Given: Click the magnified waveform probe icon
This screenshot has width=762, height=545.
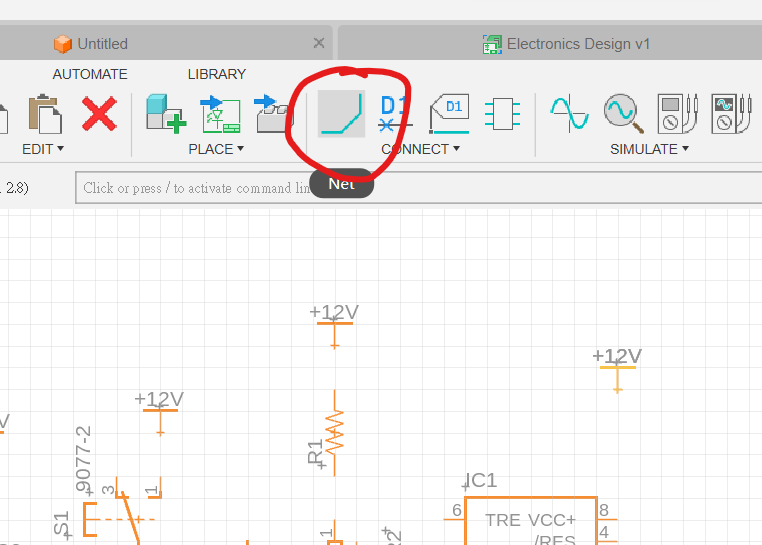Looking at the screenshot, I should [x=622, y=113].
